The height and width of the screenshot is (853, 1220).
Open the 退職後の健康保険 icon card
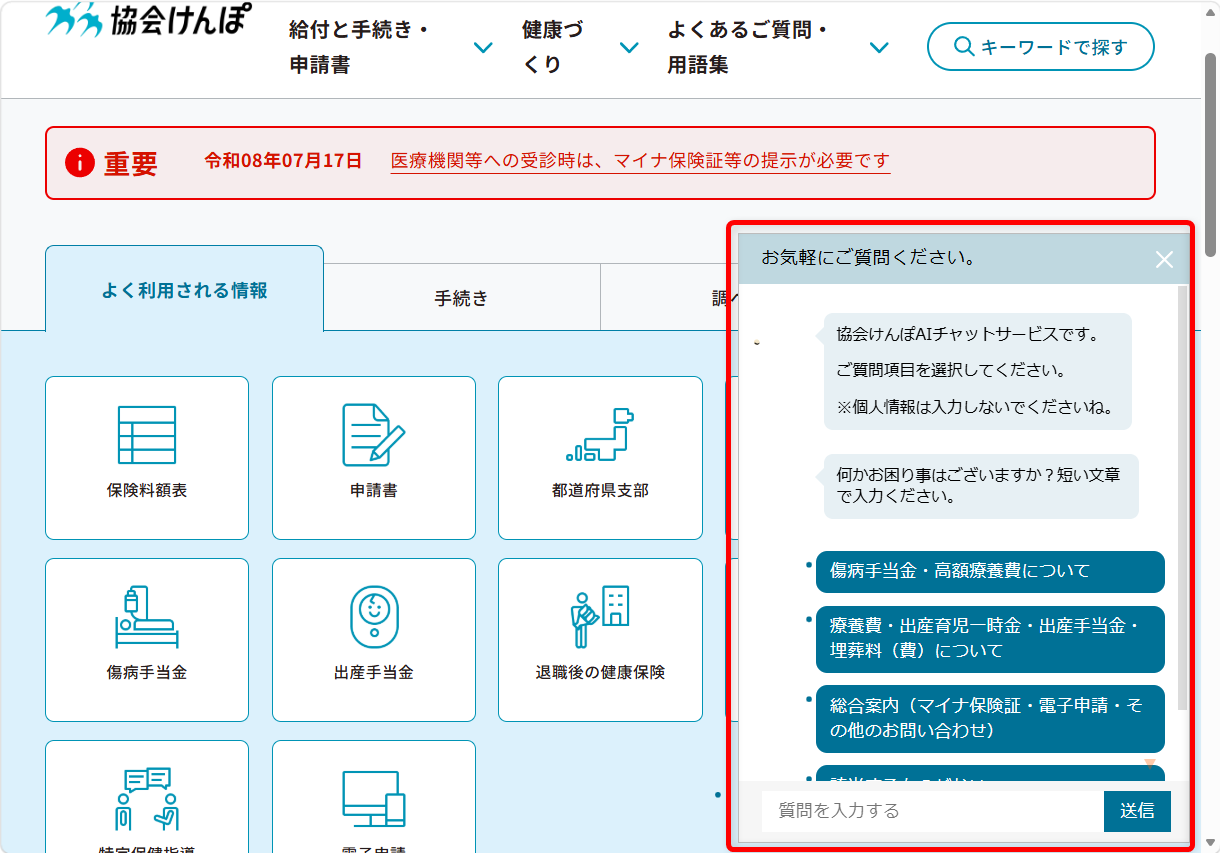click(x=600, y=640)
